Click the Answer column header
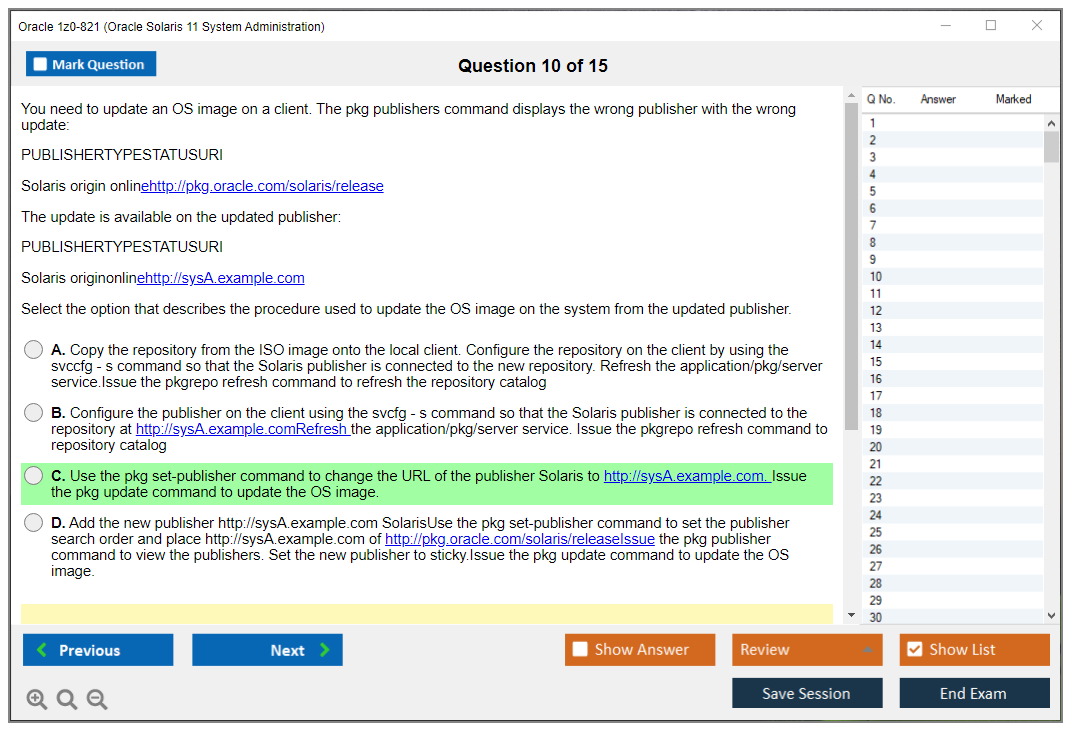Image resolution: width=1075 pixels, height=735 pixels. 938,99
